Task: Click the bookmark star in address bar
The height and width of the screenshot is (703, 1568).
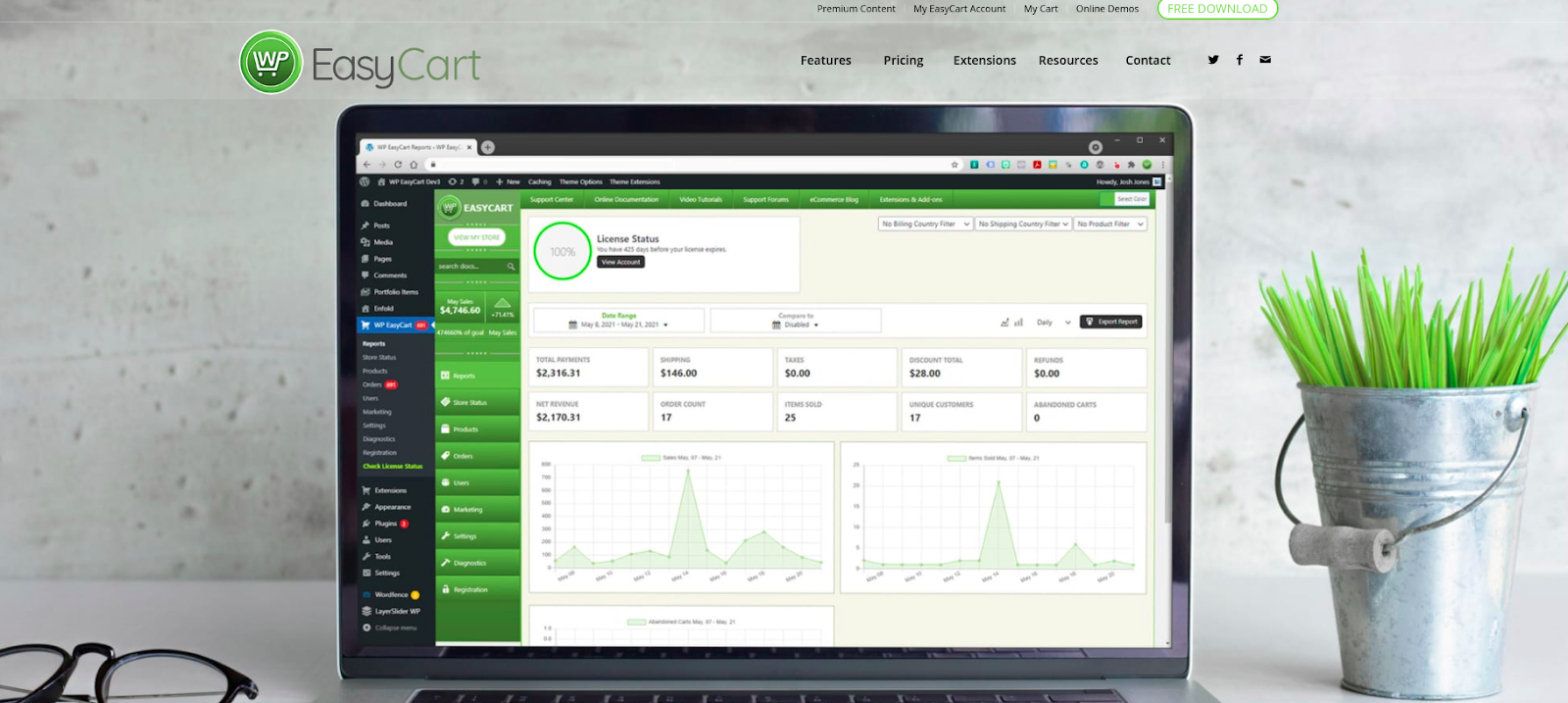Action: point(955,165)
